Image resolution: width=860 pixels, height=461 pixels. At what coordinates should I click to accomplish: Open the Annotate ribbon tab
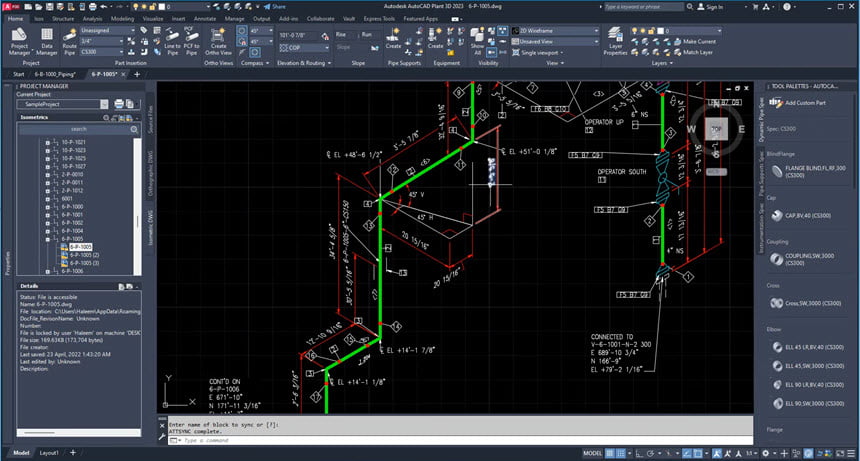point(205,19)
